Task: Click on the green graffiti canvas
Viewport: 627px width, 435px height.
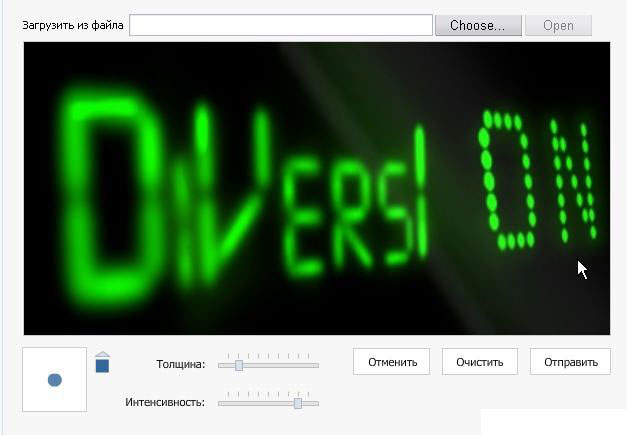Action: point(317,188)
